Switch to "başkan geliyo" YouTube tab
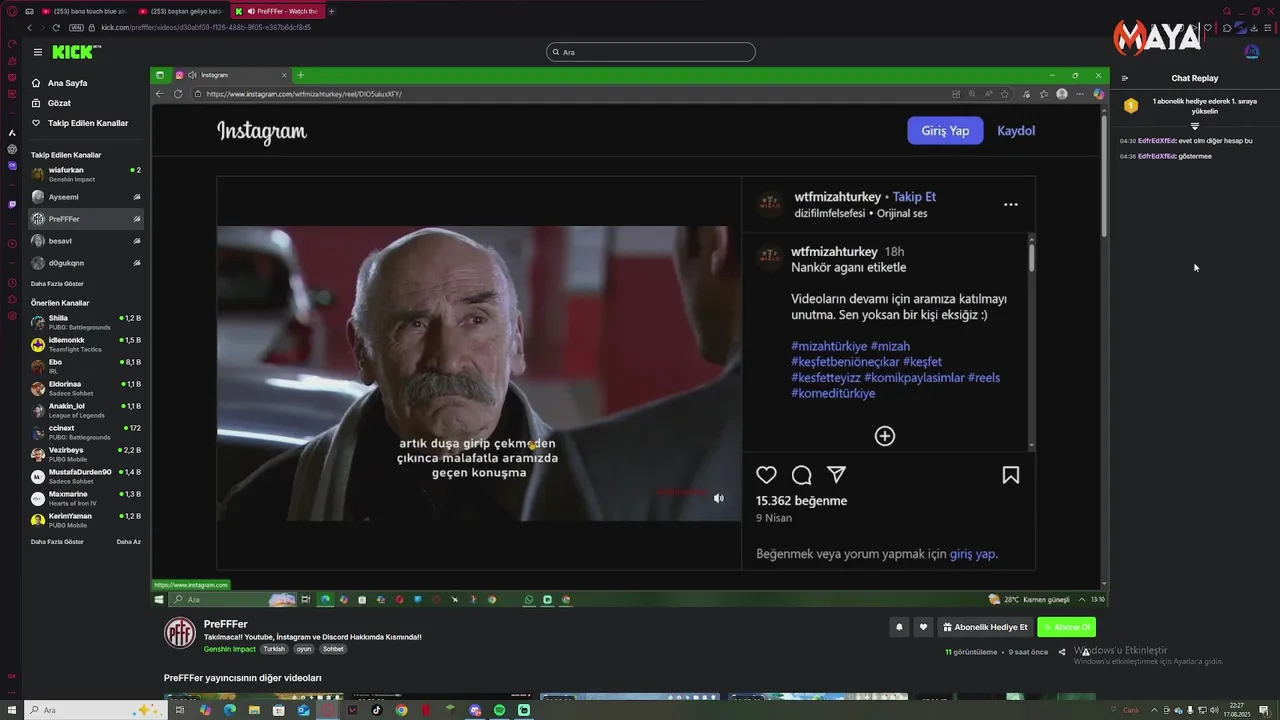1280x720 pixels. (181, 11)
